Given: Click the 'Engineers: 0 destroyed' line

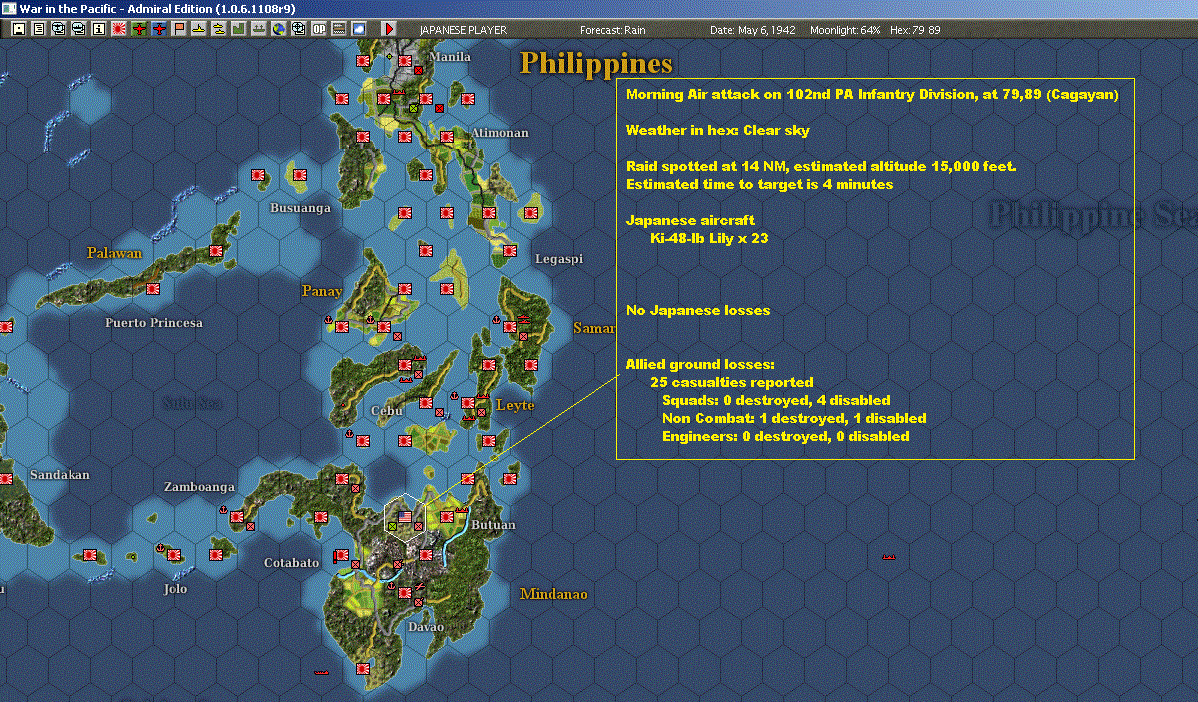Looking at the screenshot, I should point(785,436).
